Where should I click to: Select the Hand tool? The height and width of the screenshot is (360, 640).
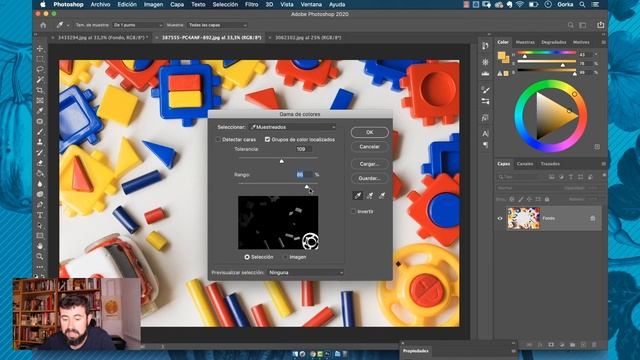coord(40,246)
